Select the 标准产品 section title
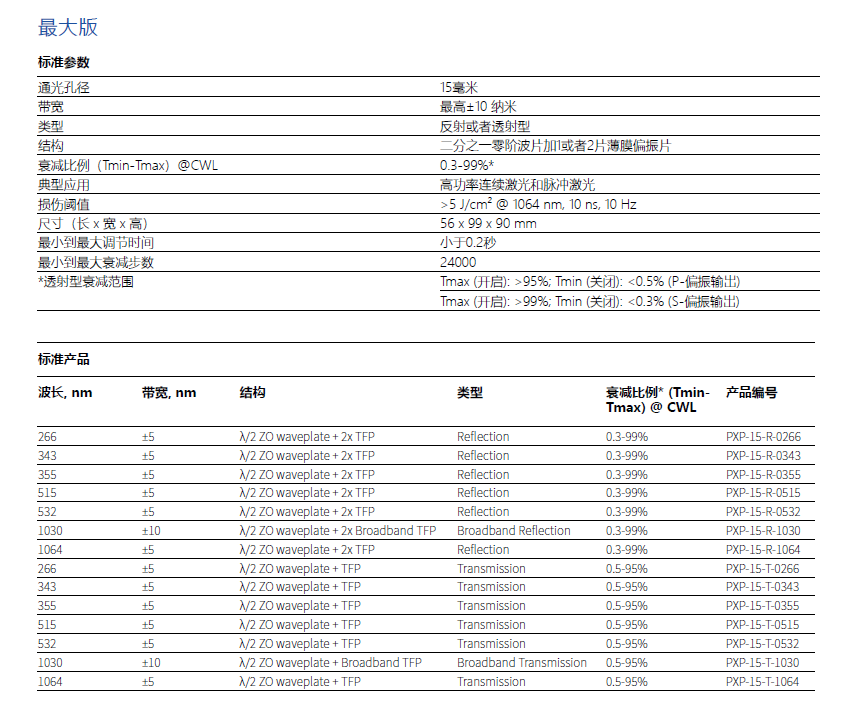This screenshot has height=711, width=848. (63, 360)
